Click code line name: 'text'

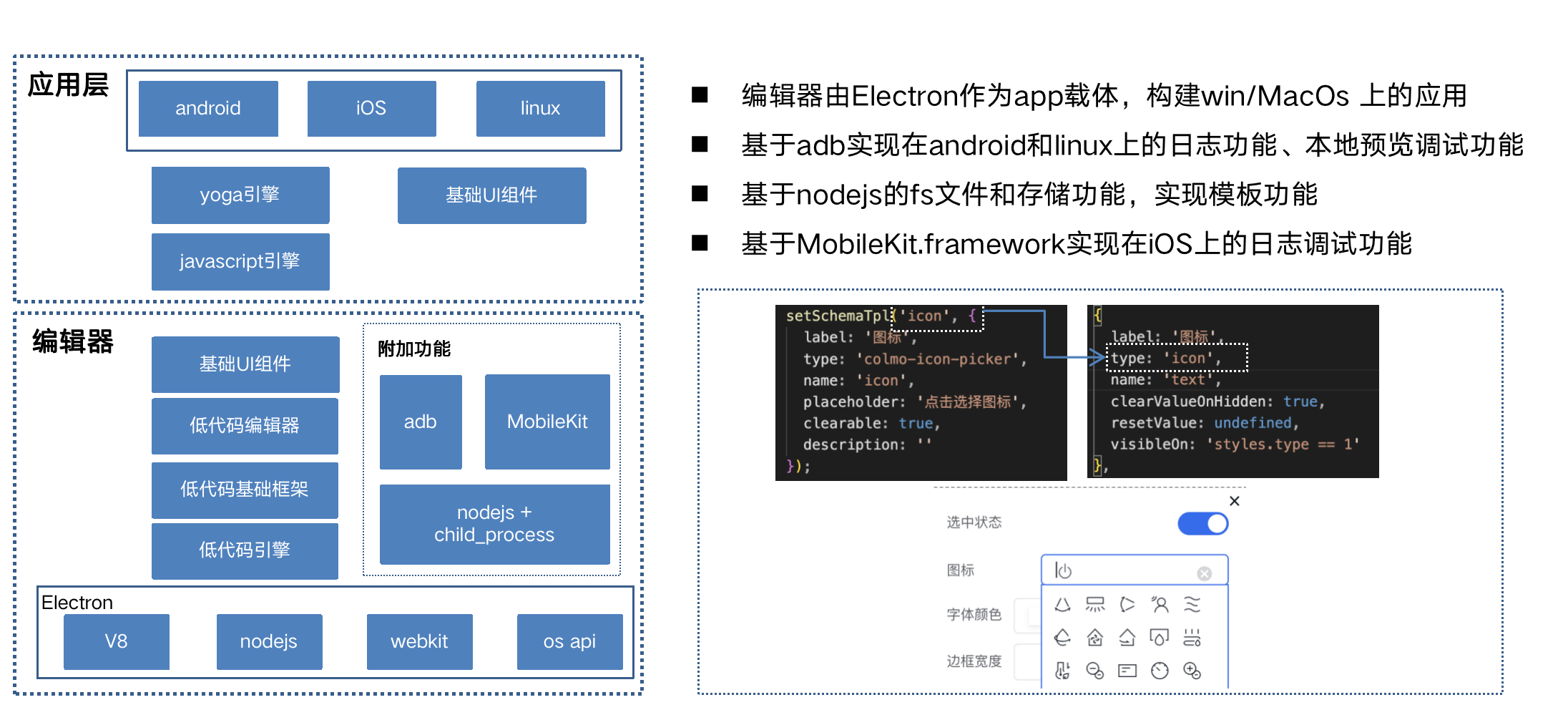pyautogui.click(x=1166, y=379)
